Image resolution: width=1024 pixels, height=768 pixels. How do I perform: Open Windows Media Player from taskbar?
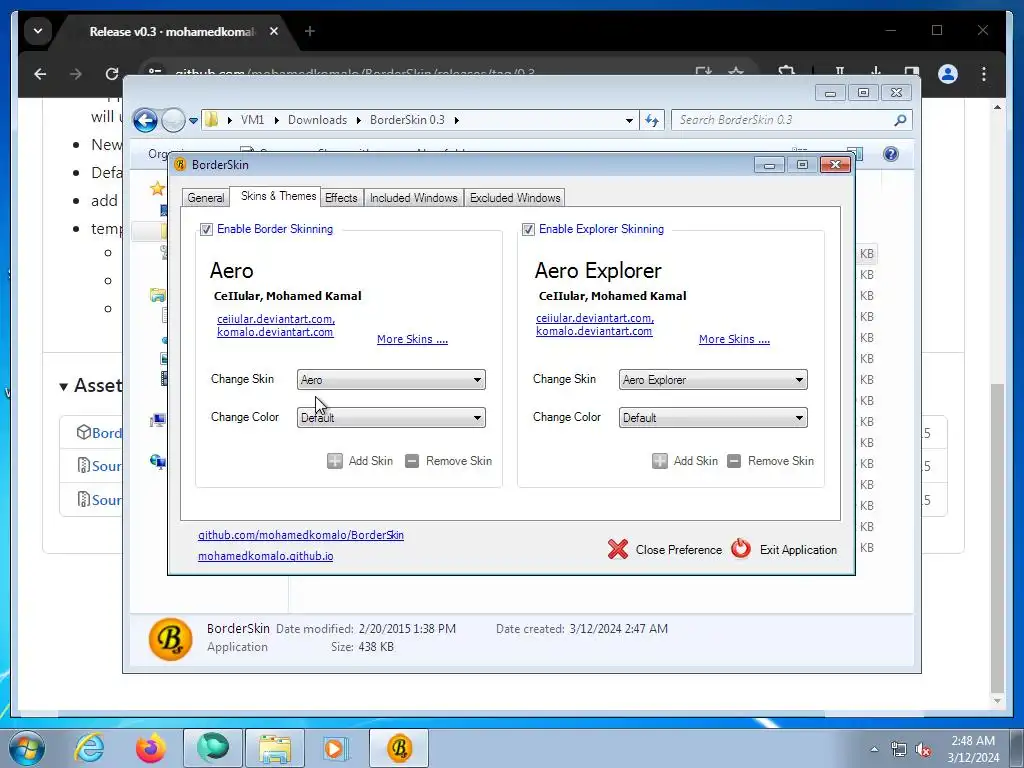[x=336, y=748]
